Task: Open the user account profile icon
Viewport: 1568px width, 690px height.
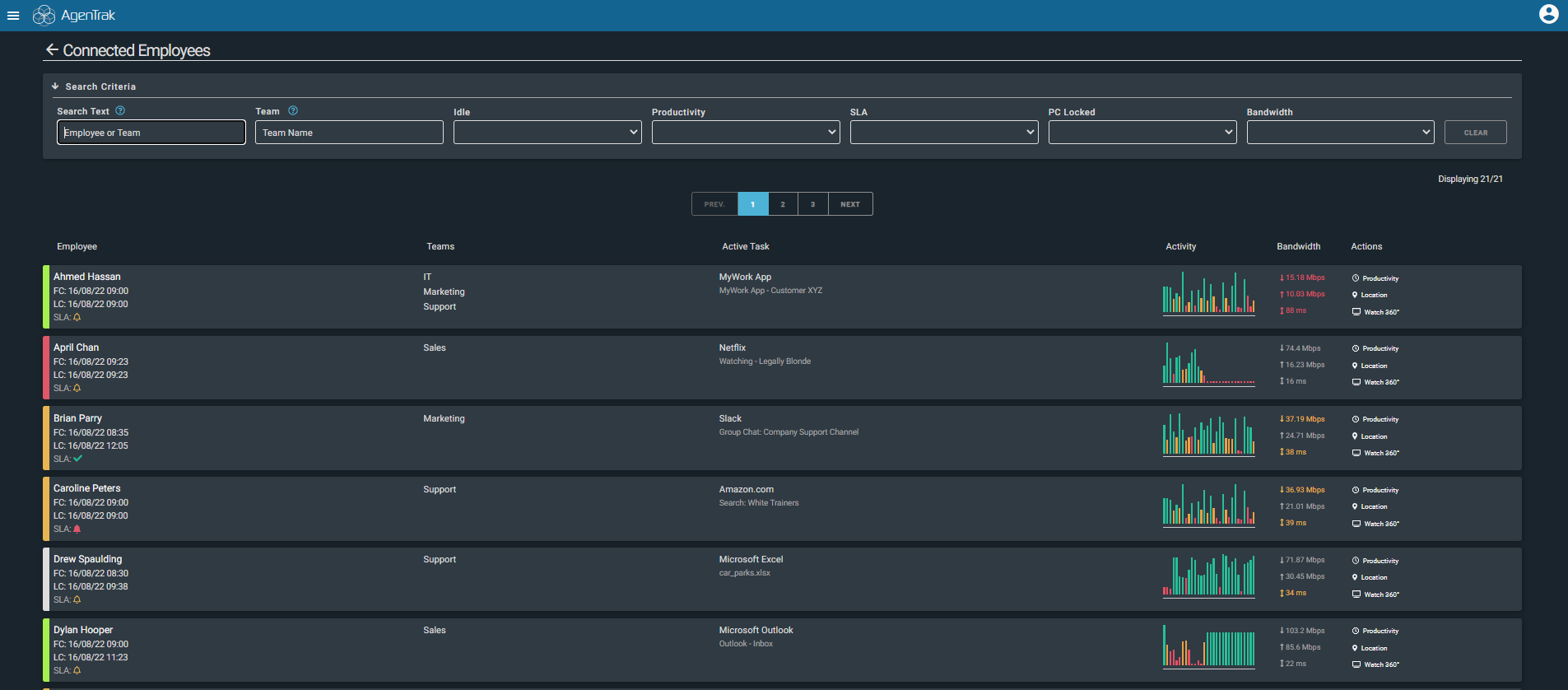Action: 1548,14
